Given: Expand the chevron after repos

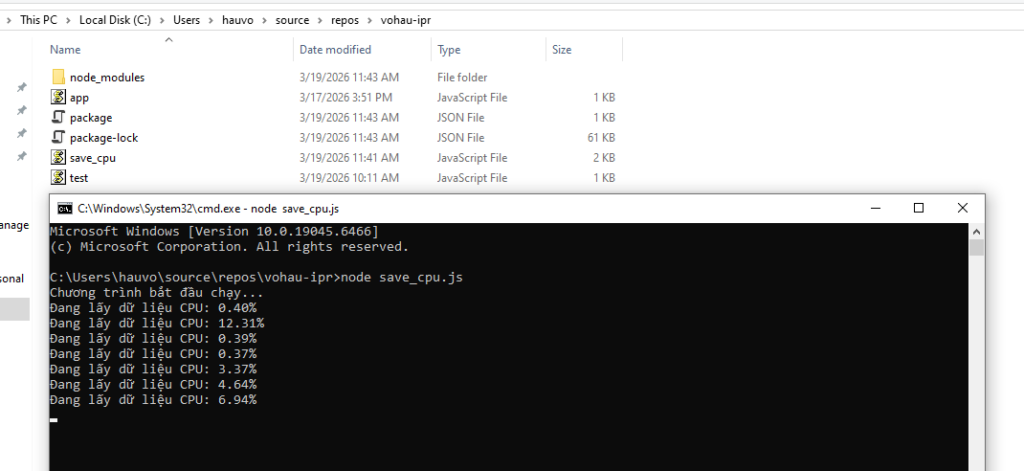Looking at the screenshot, I should [x=370, y=20].
